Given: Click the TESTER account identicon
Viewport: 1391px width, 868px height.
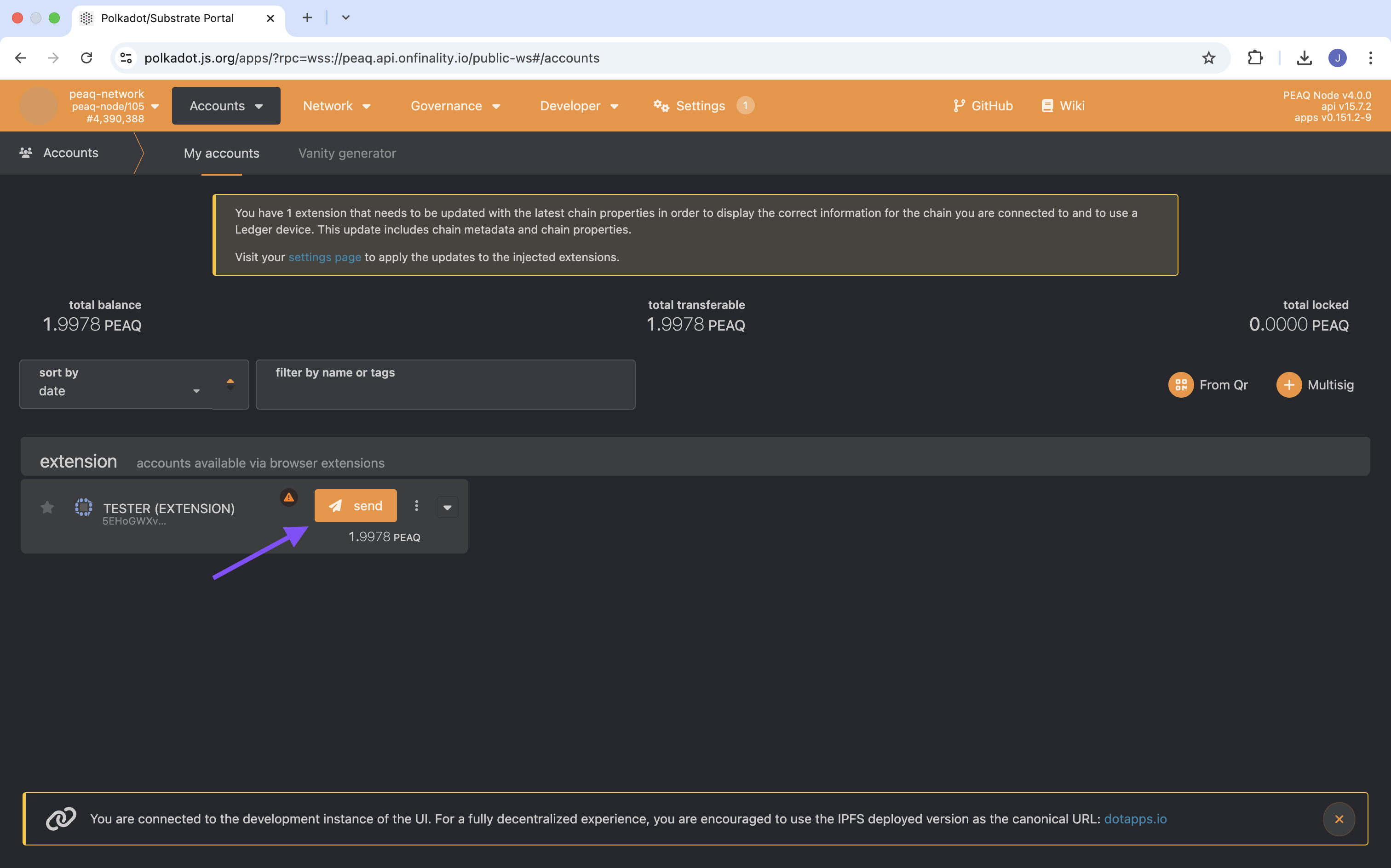Looking at the screenshot, I should pos(84,508).
